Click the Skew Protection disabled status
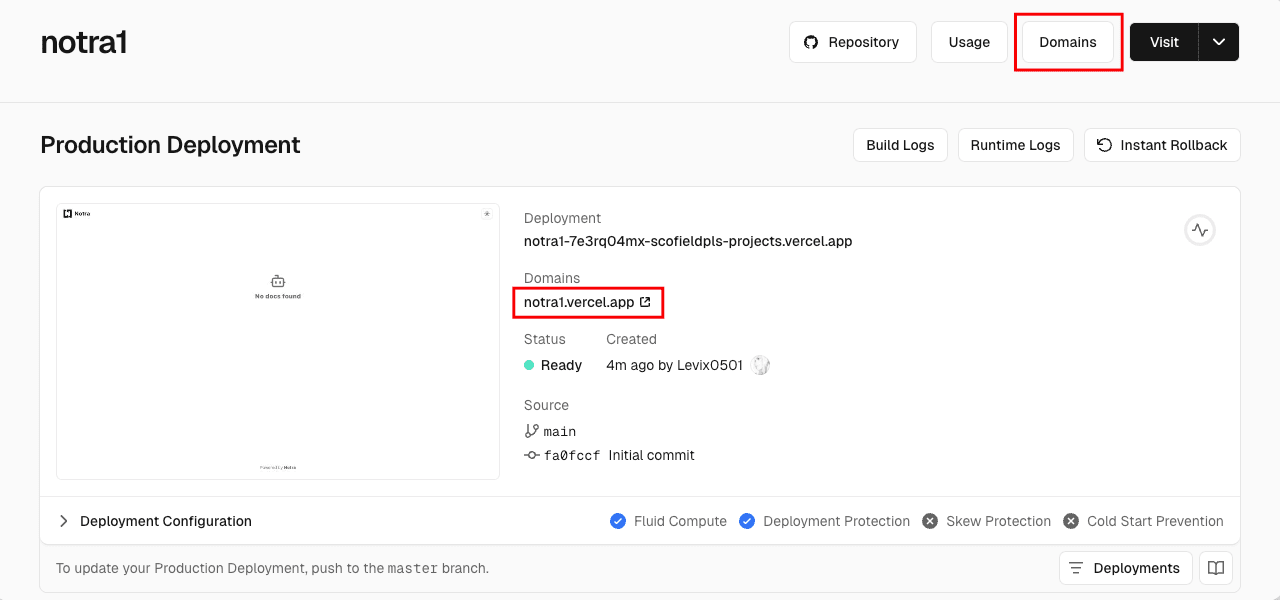The height and width of the screenshot is (600, 1280). [x=930, y=521]
